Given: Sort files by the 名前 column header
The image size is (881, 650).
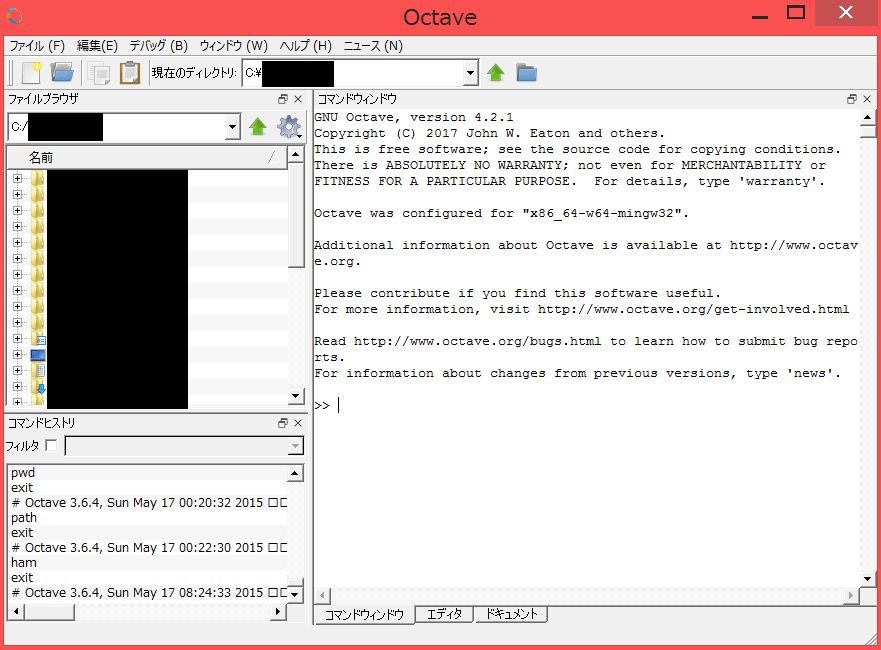Looking at the screenshot, I should (x=147, y=157).
